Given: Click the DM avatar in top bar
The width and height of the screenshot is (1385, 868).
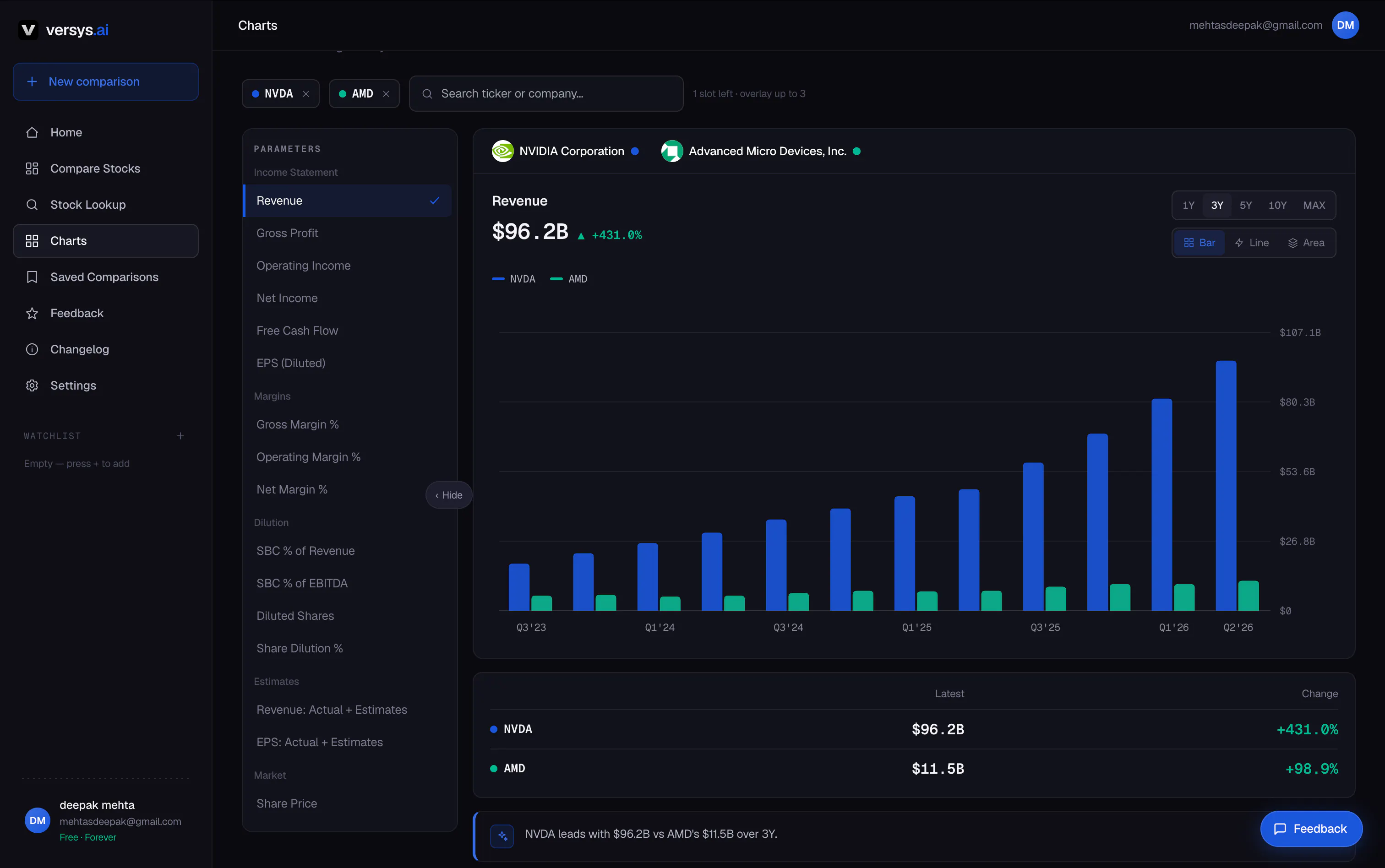Looking at the screenshot, I should click(x=1345, y=25).
